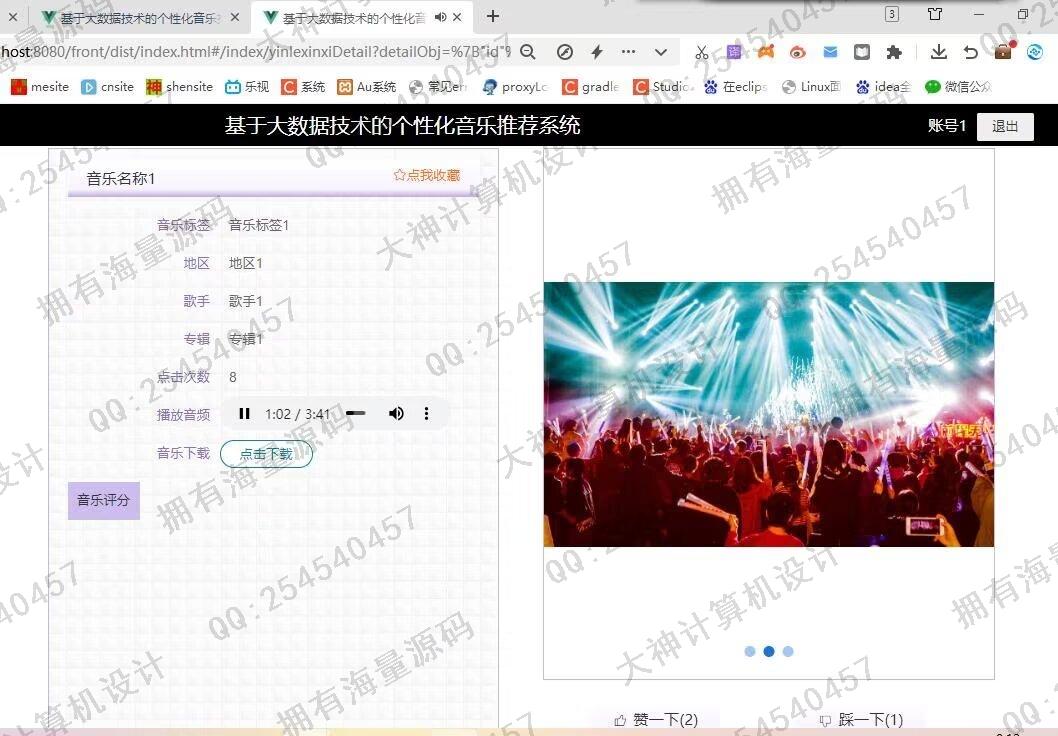Open 微信公众 bookmark

point(958,86)
